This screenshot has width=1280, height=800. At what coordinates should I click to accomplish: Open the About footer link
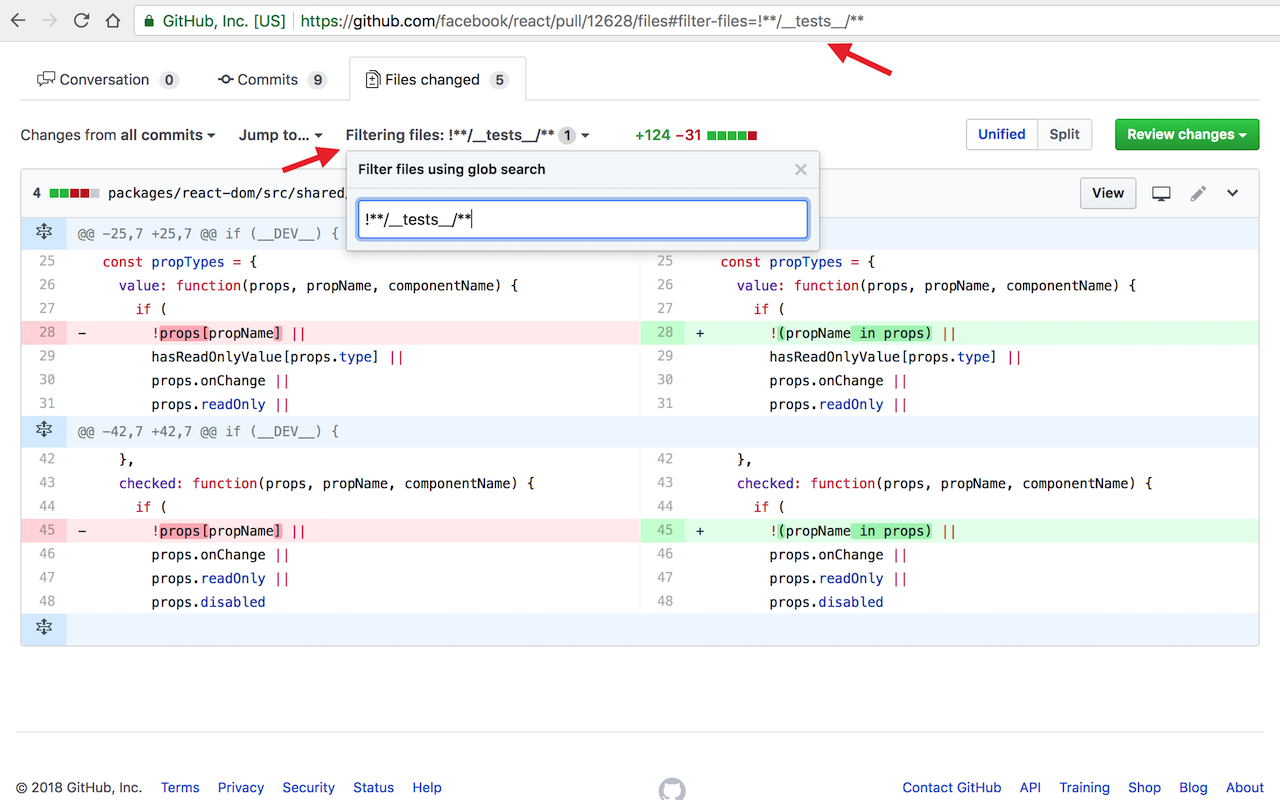(1245, 788)
